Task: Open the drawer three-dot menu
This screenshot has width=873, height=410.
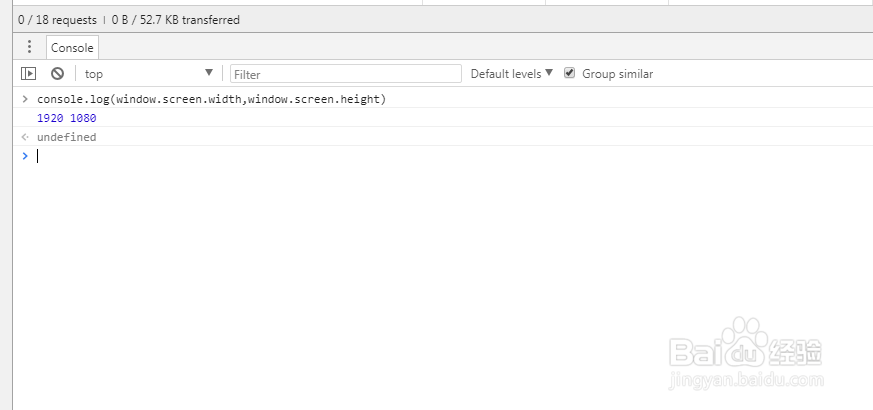Action: coord(29,47)
